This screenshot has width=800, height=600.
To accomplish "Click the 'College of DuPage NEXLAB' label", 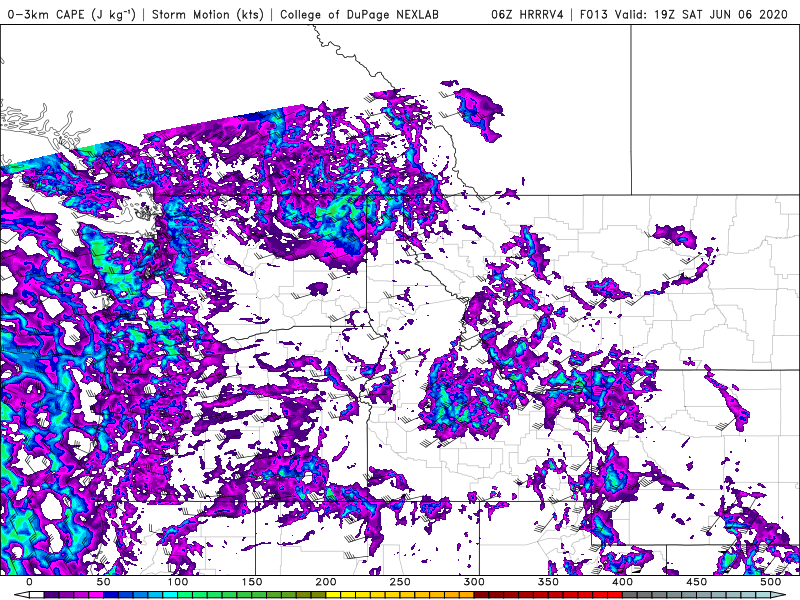I will click(x=359, y=14).
